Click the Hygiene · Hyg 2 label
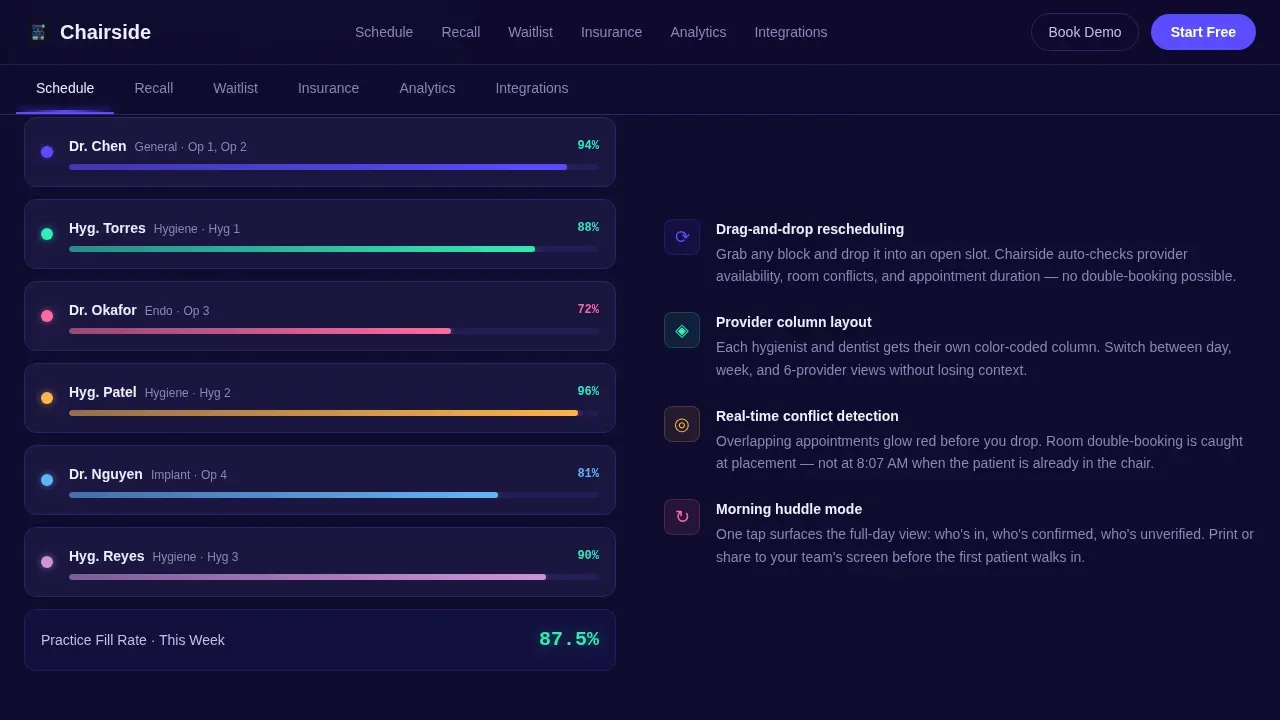The height and width of the screenshot is (720, 1280). pos(188,393)
